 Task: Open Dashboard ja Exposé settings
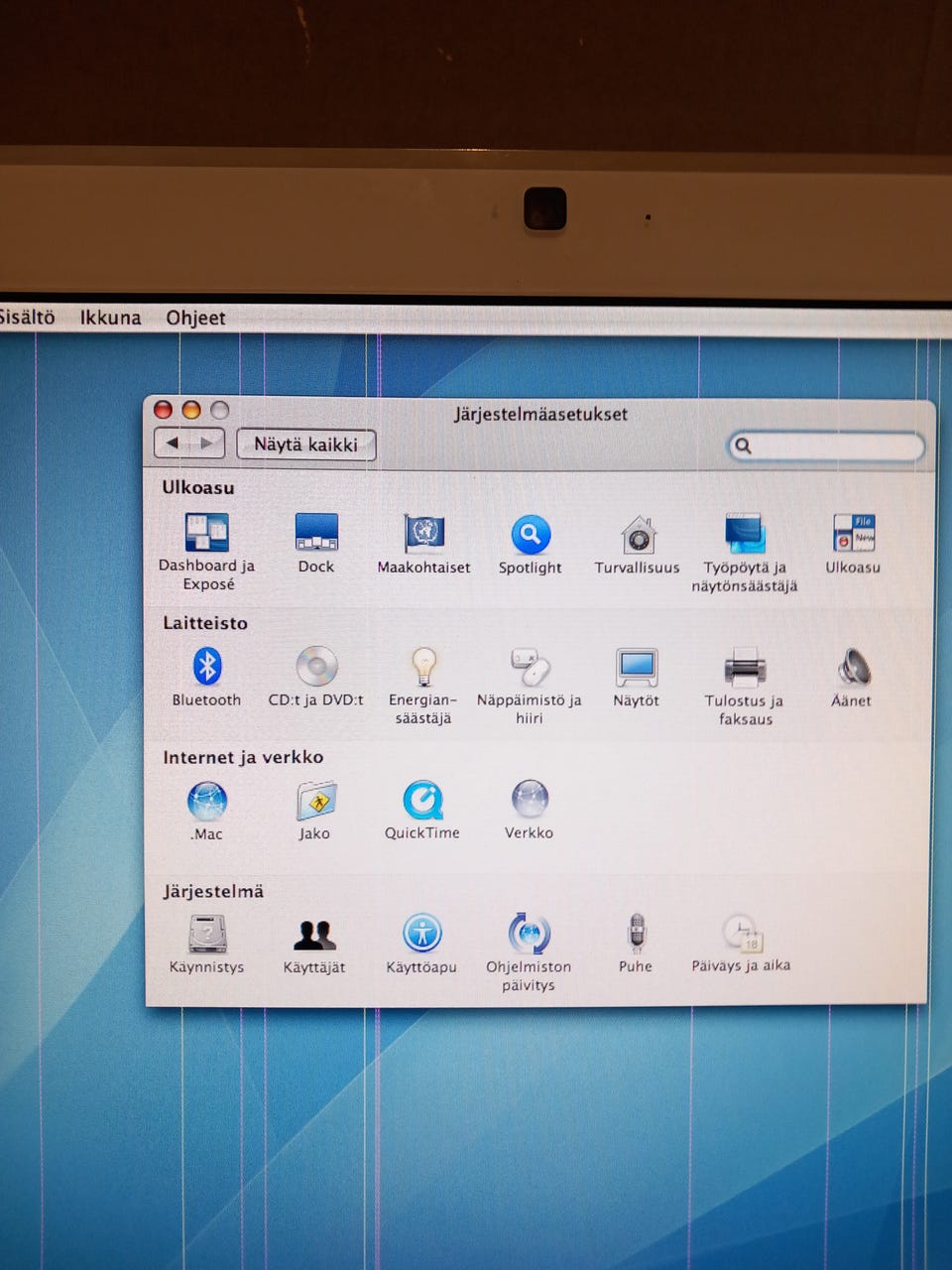206,534
